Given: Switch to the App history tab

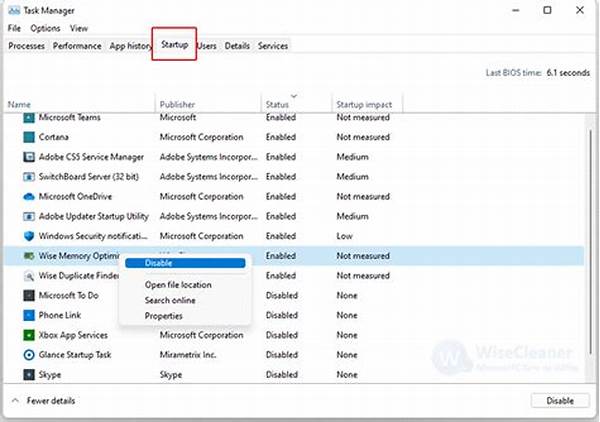Looking at the screenshot, I should point(130,46).
